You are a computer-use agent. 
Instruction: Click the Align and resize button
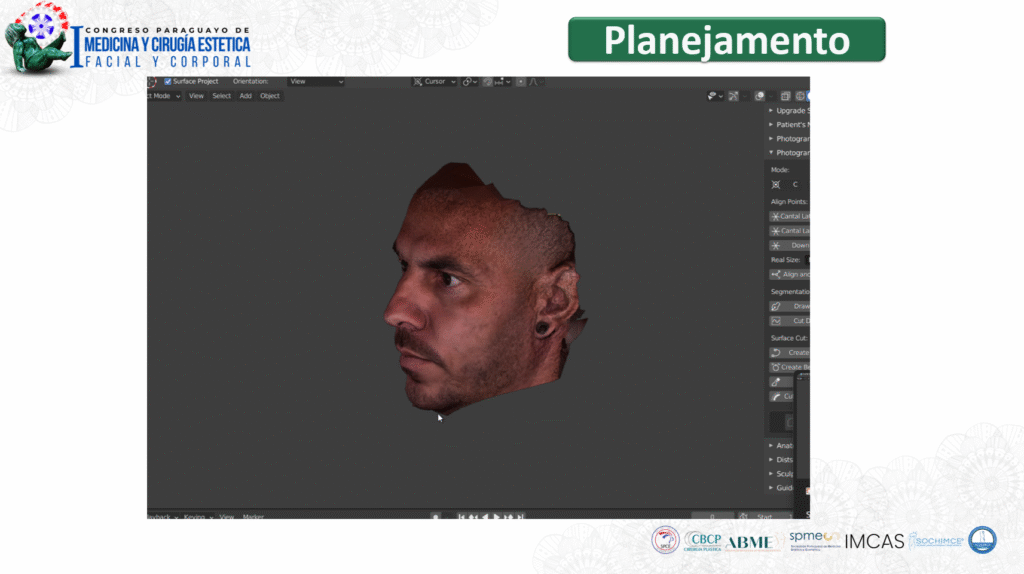coord(790,274)
